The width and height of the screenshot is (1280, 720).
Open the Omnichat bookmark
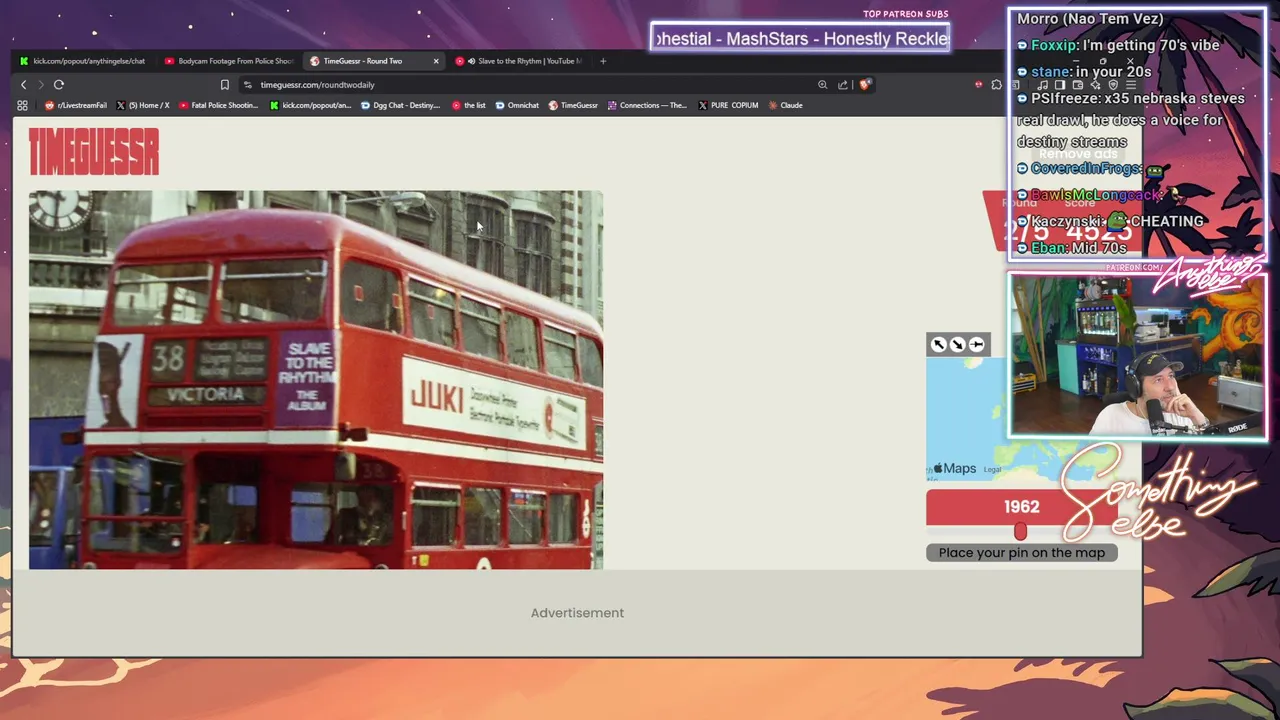tap(517, 105)
